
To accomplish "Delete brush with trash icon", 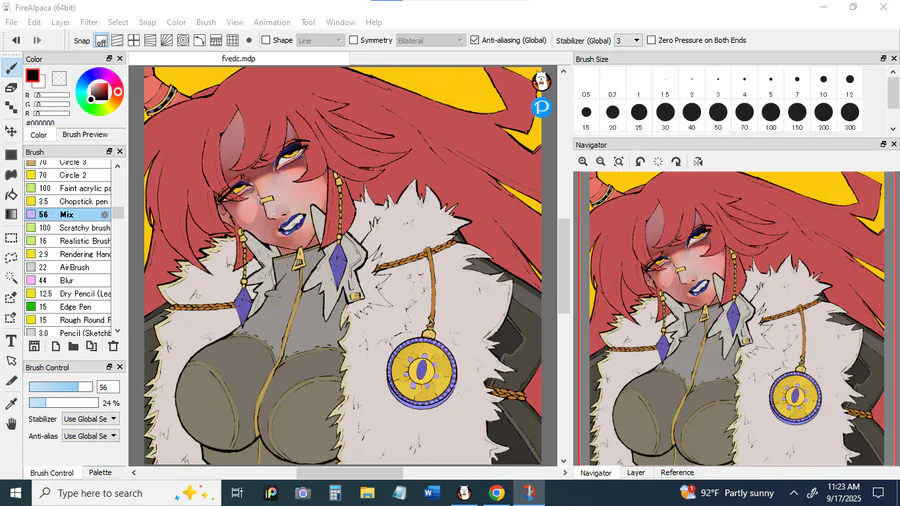I will tap(113, 346).
